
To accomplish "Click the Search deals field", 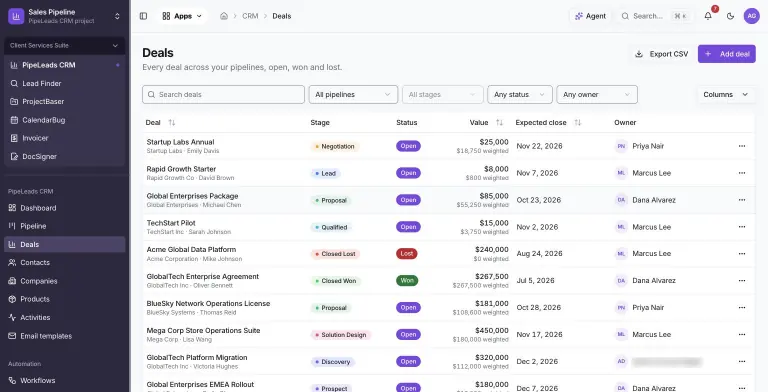I will 223,95.
